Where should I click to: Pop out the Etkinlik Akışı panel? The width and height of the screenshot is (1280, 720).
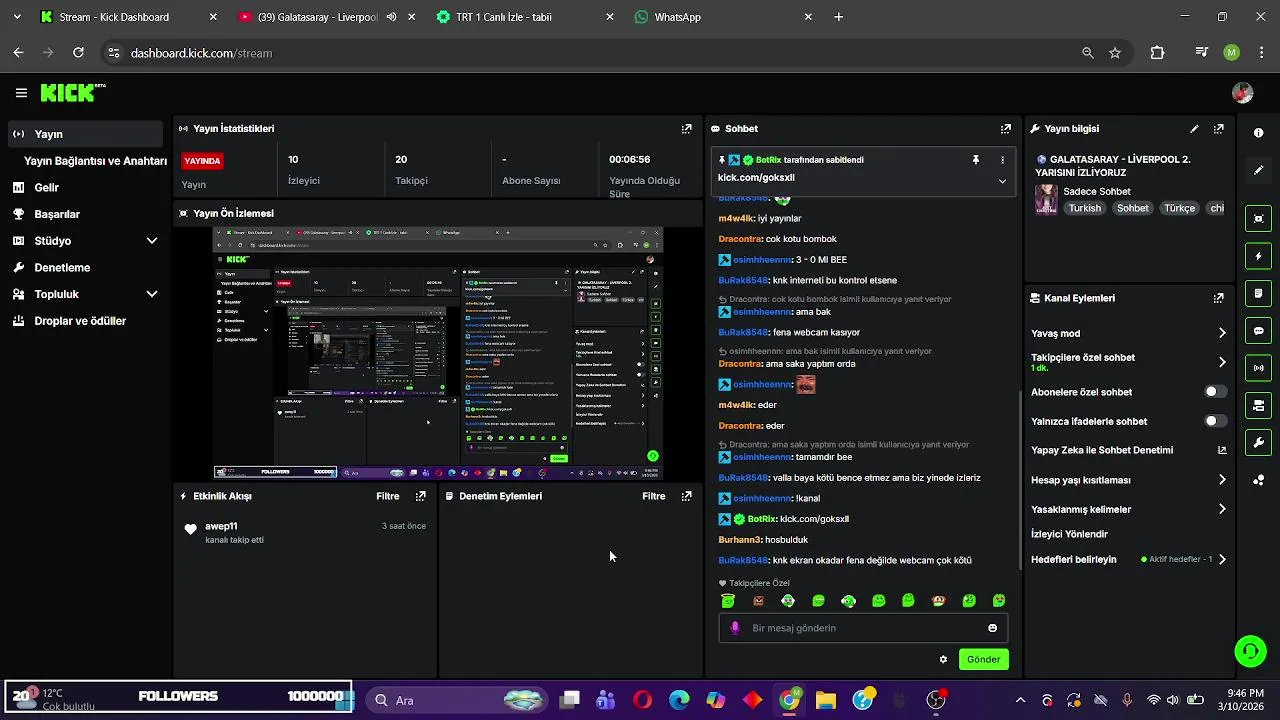click(421, 496)
